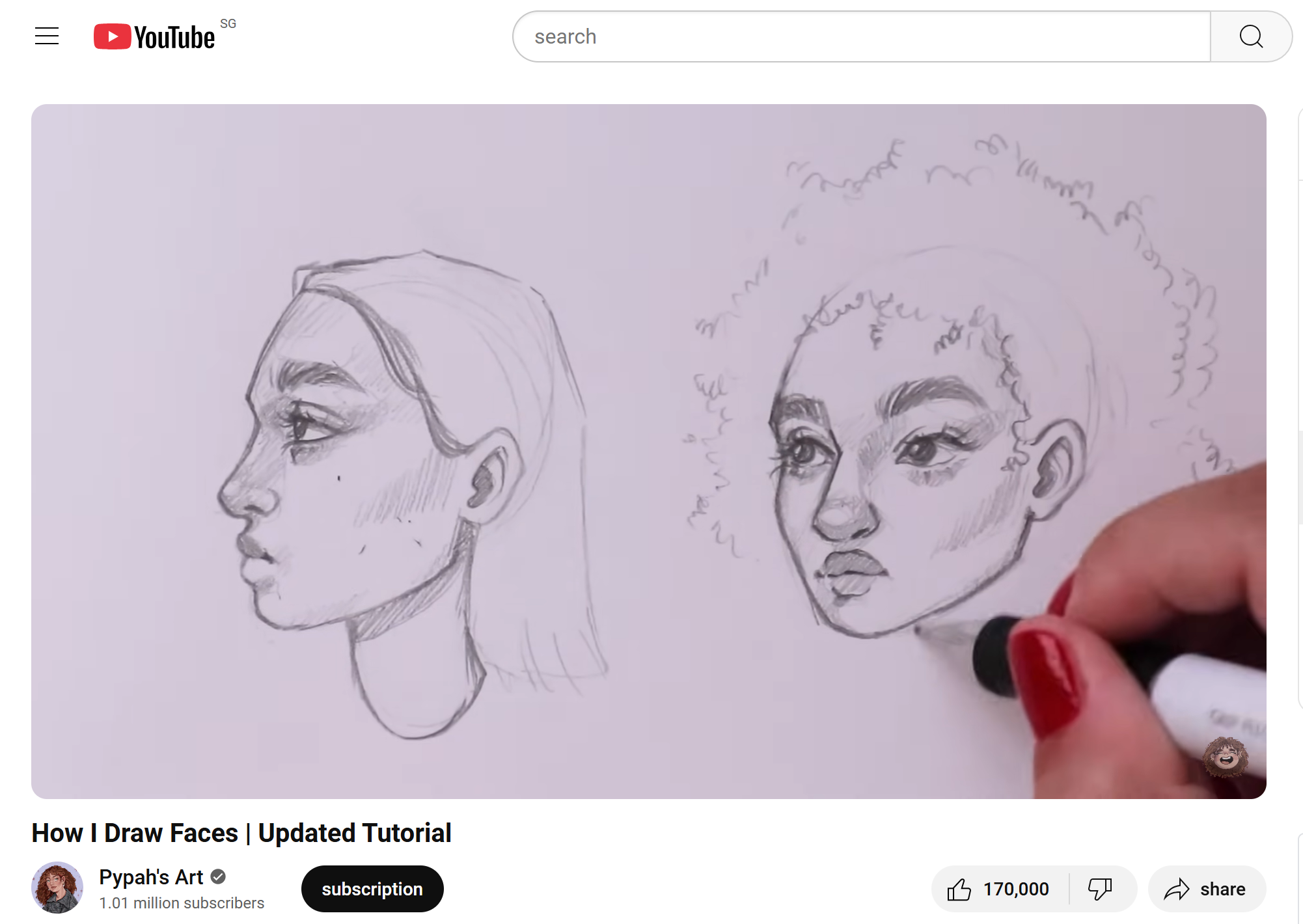The width and height of the screenshot is (1303, 924).
Task: Open Pypah's Art channel avatar
Action: pyautogui.click(x=57, y=888)
